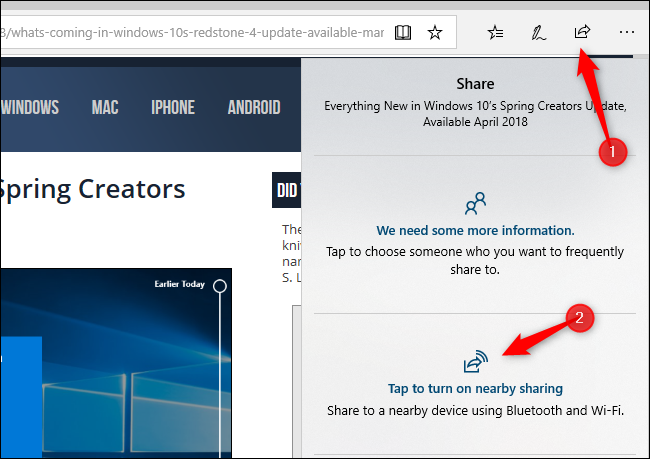Click the Share icon in toolbar

coord(582,32)
